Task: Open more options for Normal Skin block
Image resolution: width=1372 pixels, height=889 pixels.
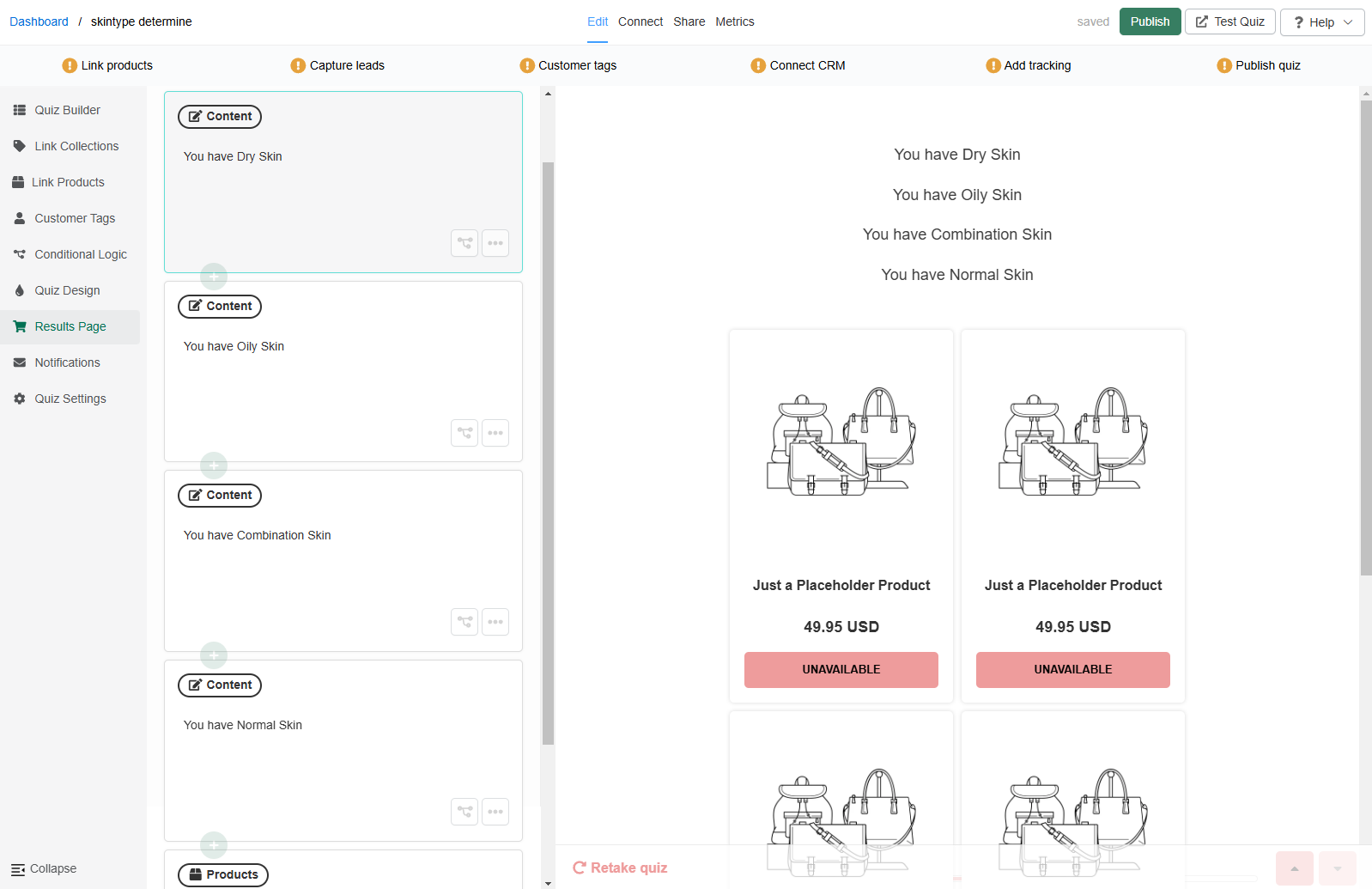Action: tap(495, 812)
